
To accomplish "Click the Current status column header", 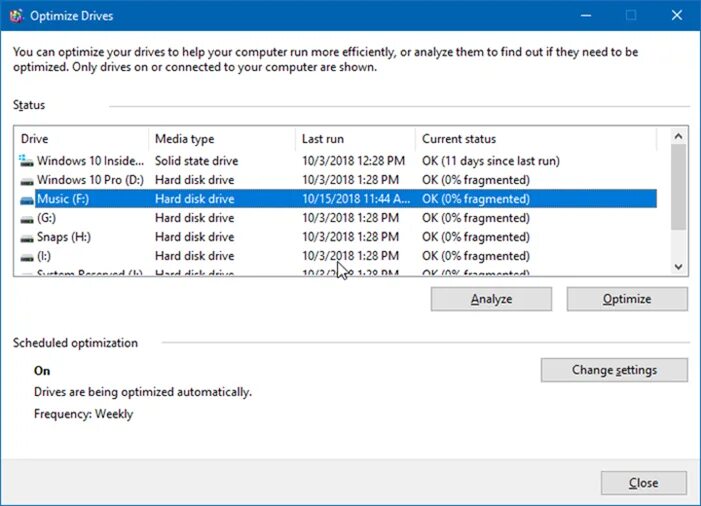I will coord(535,139).
